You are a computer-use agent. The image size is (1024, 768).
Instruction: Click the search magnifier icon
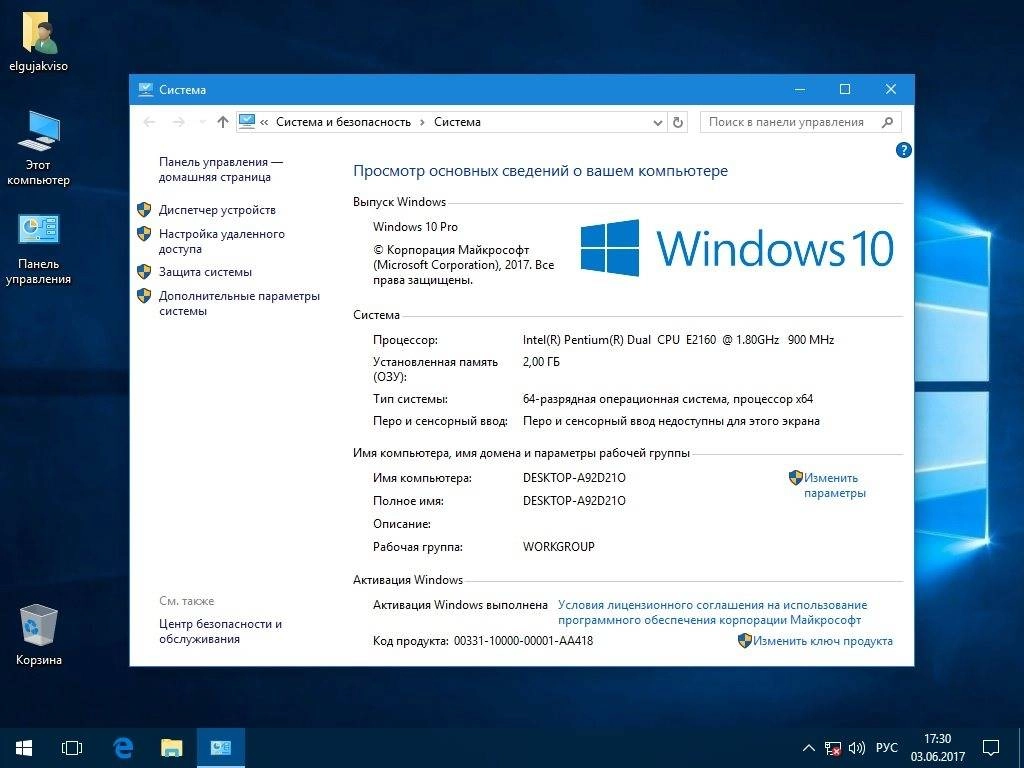point(887,122)
